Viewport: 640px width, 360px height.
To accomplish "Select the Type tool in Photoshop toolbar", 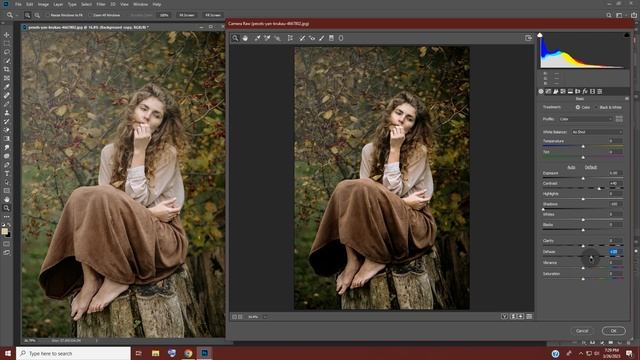I will (7, 174).
